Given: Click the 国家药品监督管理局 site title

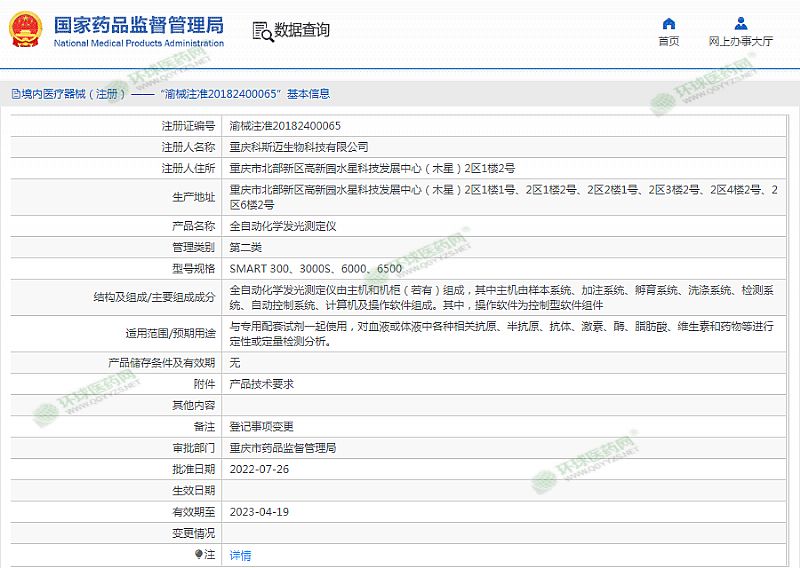Looking at the screenshot, I should click(x=138, y=24).
